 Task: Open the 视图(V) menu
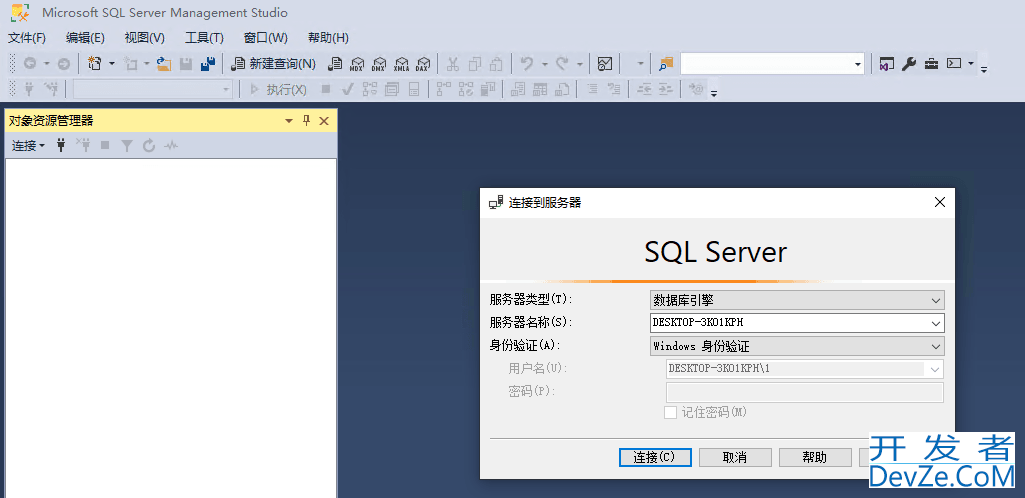click(144, 38)
